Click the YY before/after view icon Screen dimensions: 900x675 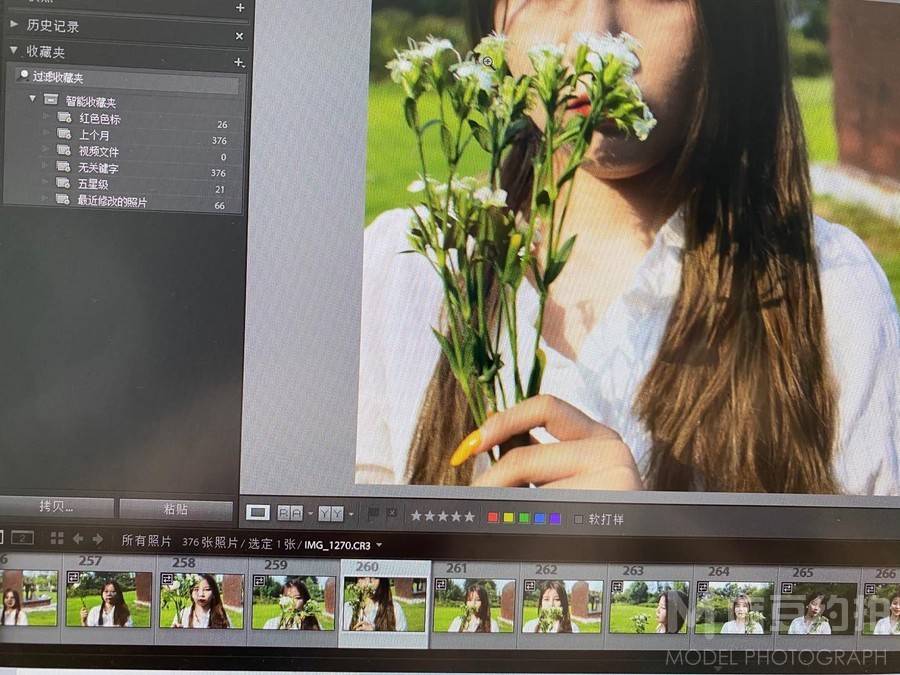click(331, 514)
